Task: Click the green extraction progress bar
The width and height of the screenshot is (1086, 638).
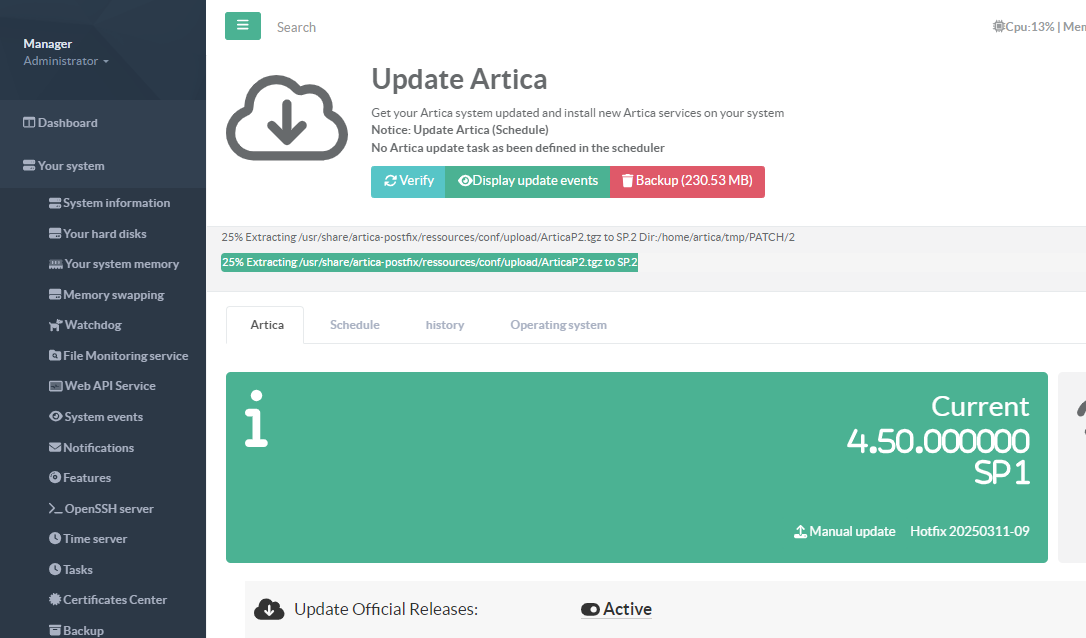Action: (x=429, y=262)
